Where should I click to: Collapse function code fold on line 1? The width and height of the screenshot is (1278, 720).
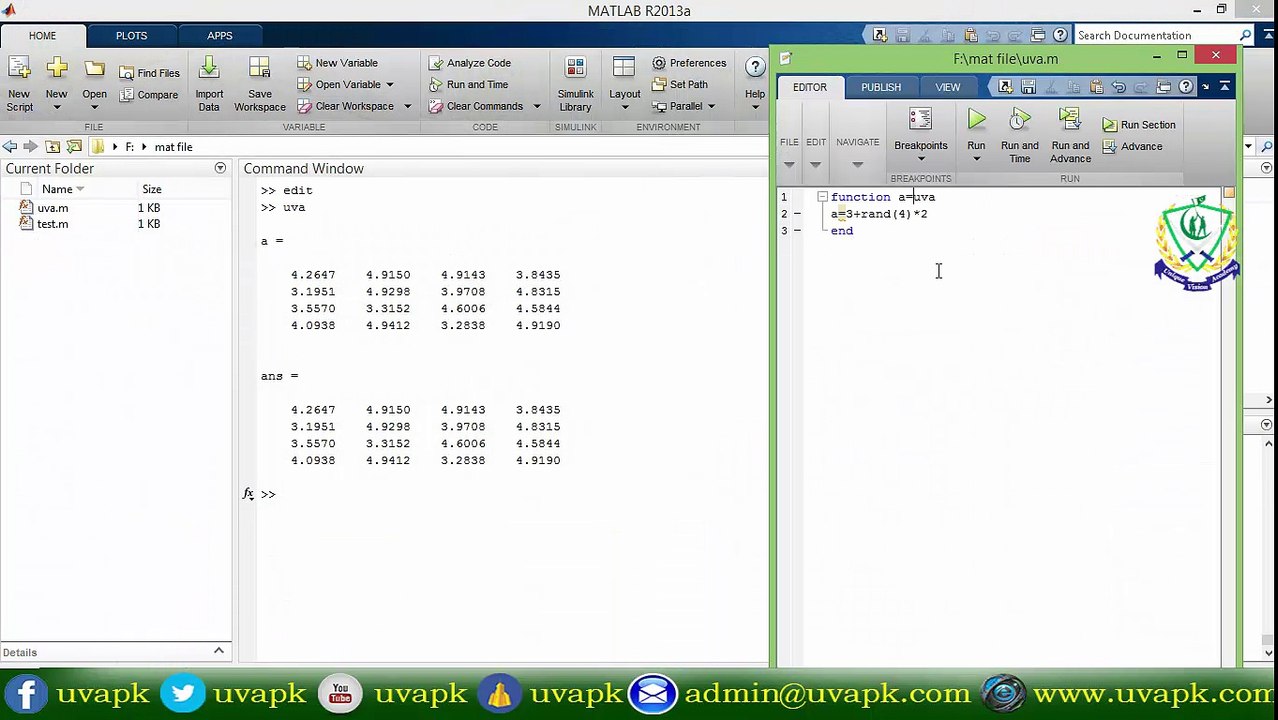pos(822,197)
